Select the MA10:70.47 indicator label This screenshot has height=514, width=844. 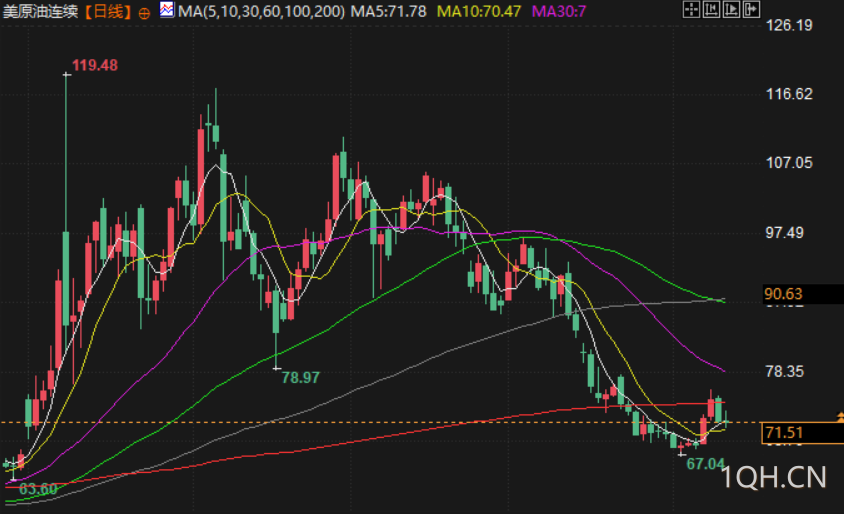click(x=479, y=11)
